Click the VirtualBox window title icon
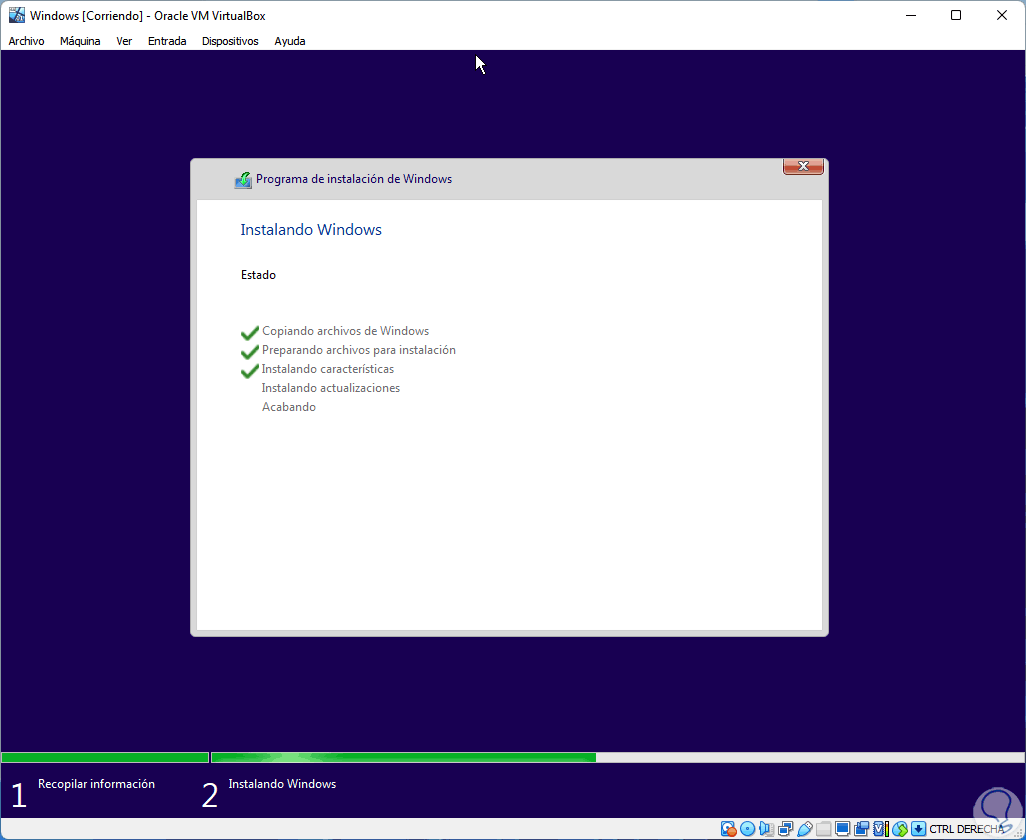1026x840 pixels. point(16,15)
